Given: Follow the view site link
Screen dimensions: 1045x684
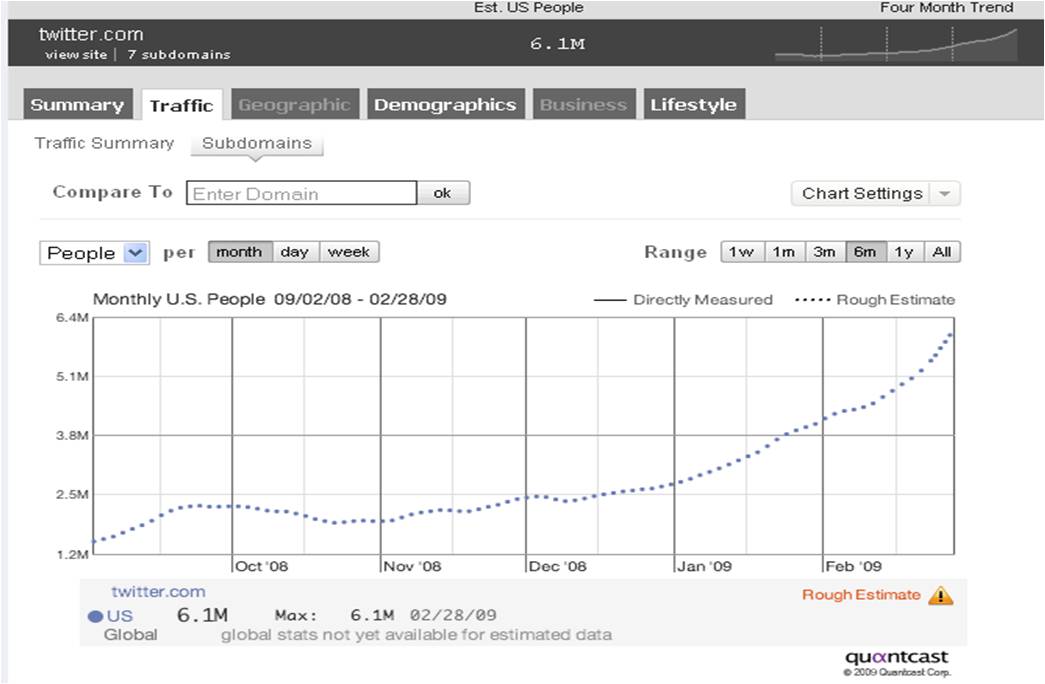Looking at the screenshot, I should (76, 55).
